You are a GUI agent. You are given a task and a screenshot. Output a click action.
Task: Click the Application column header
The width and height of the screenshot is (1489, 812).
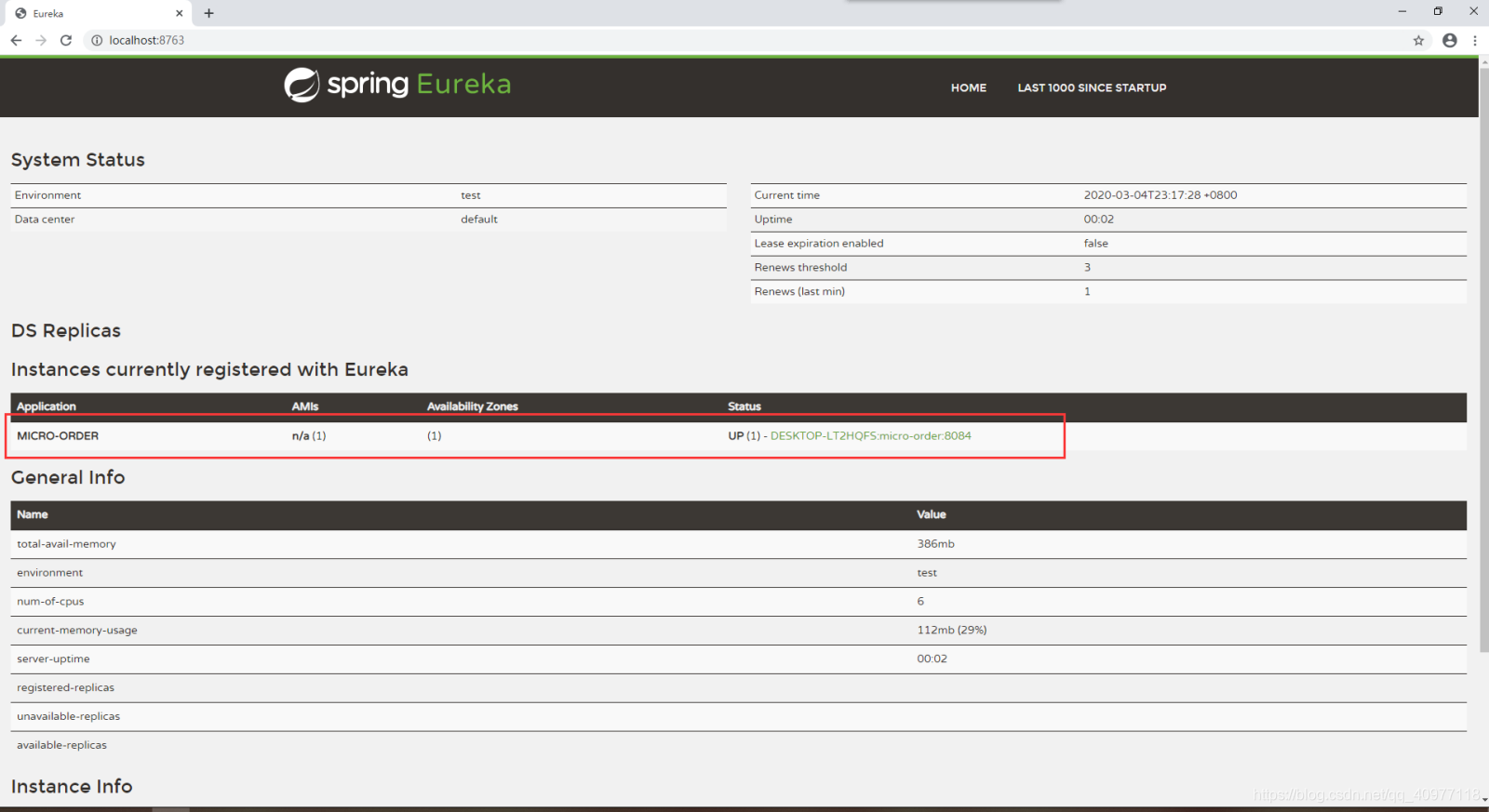[47, 406]
